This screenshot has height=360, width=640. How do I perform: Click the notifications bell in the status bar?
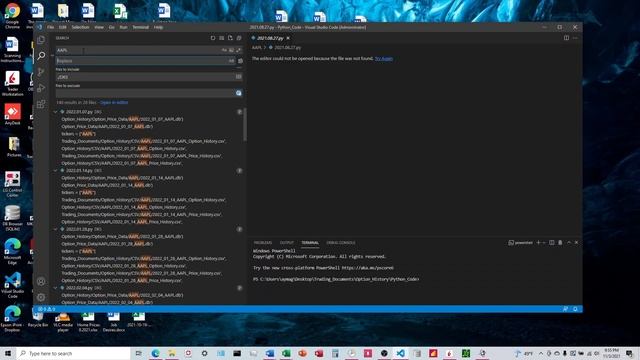(575, 309)
